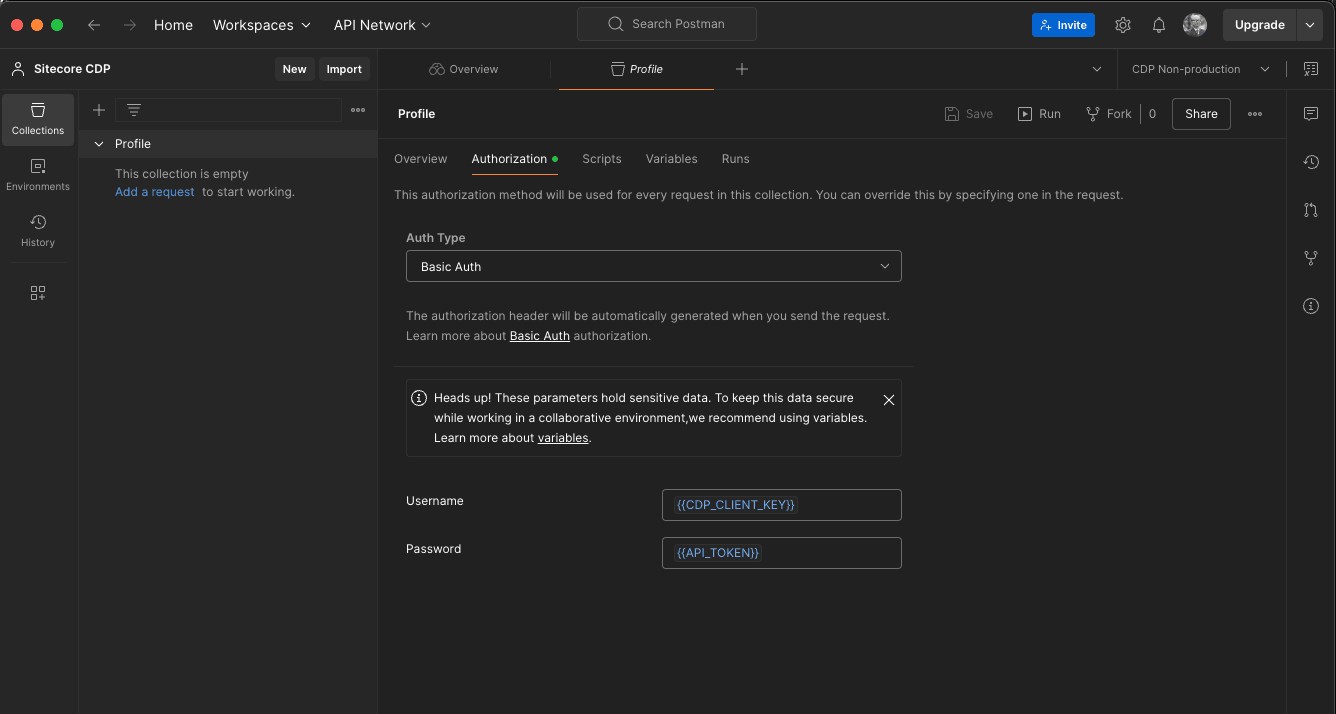Screen dimensions: 1336x714
Task: Open the notifications bell
Action: point(1159,25)
